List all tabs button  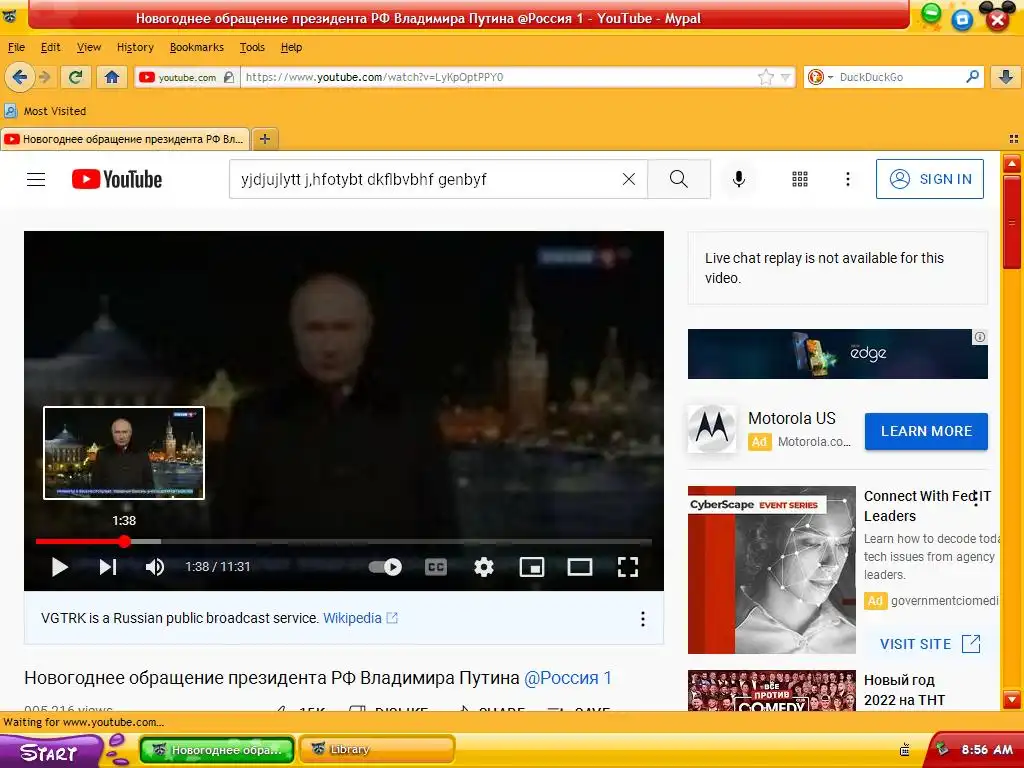[x=1014, y=138]
